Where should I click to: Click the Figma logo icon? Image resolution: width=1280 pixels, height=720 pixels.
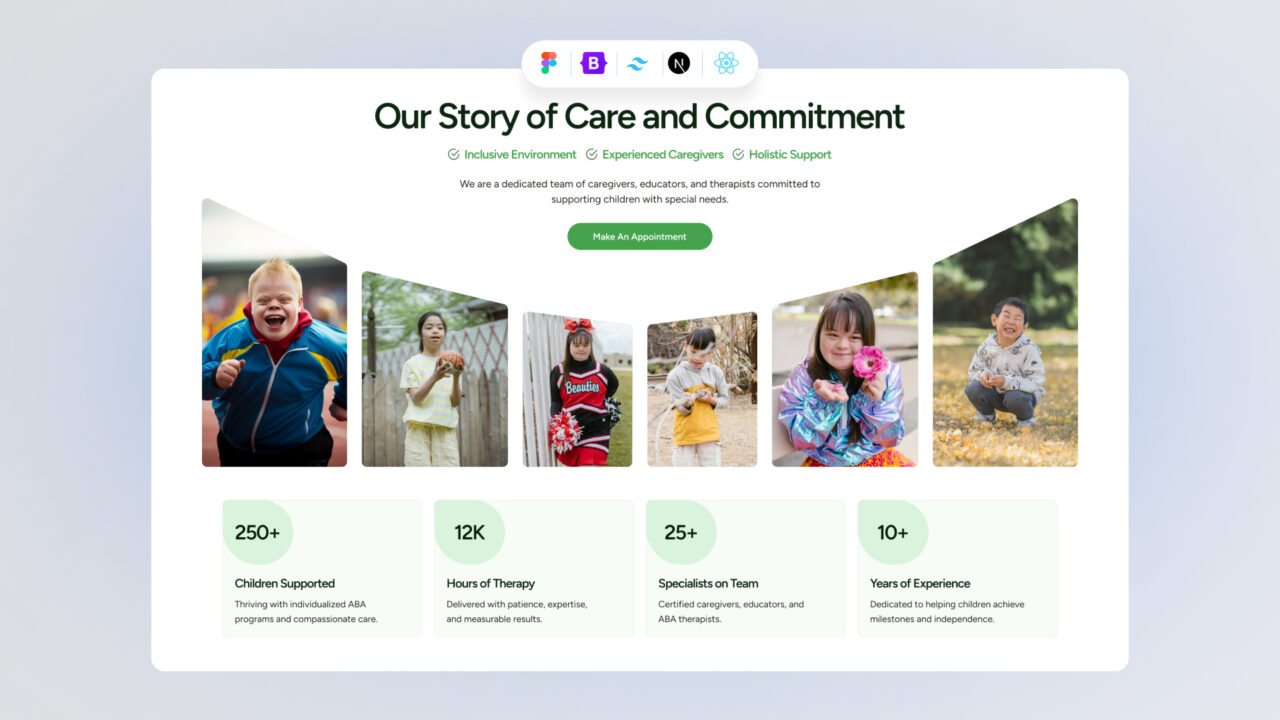coord(549,63)
